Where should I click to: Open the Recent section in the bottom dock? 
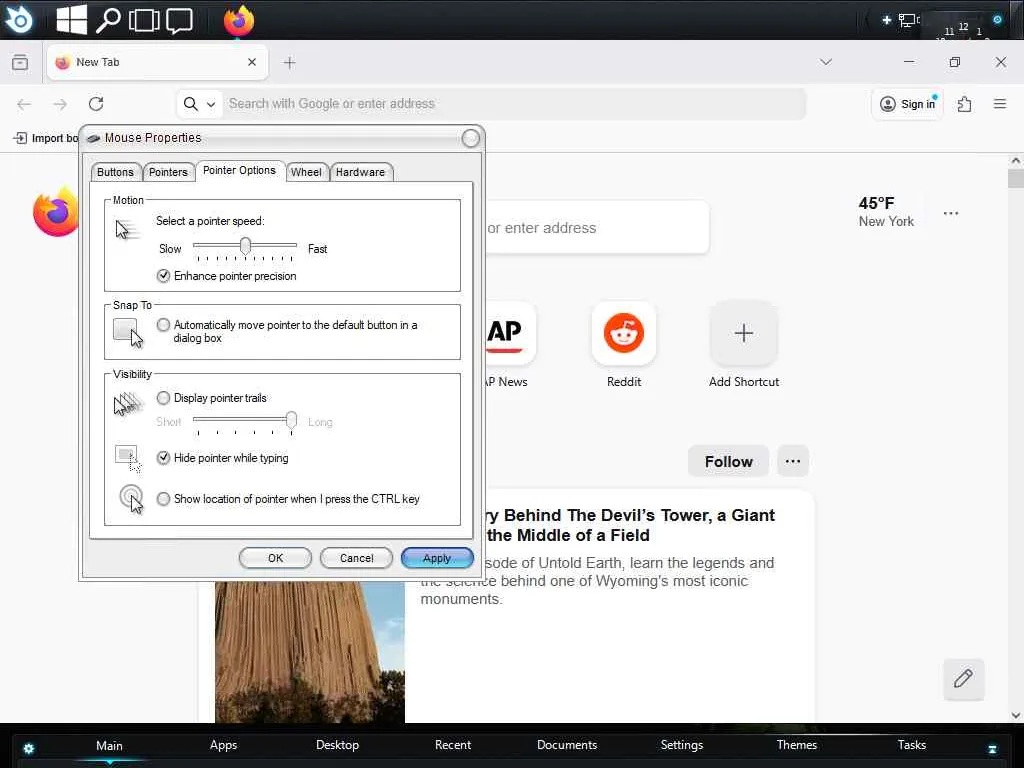coord(453,745)
